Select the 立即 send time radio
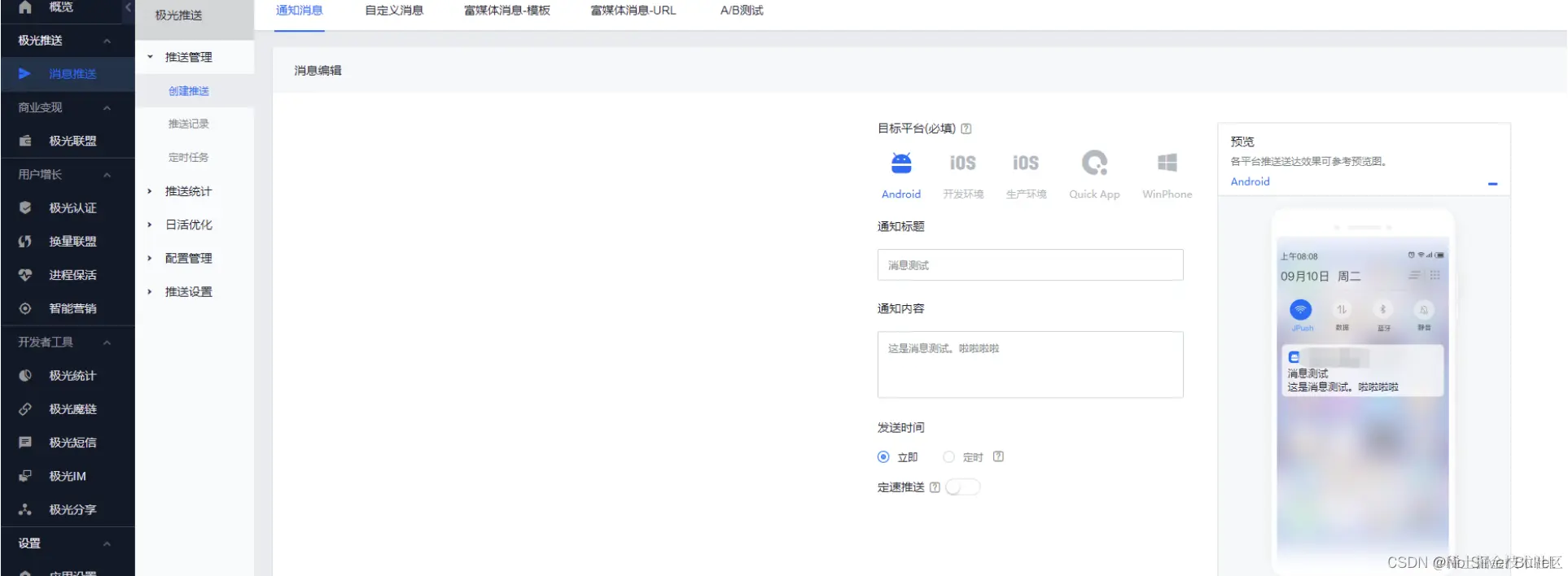 click(883, 457)
